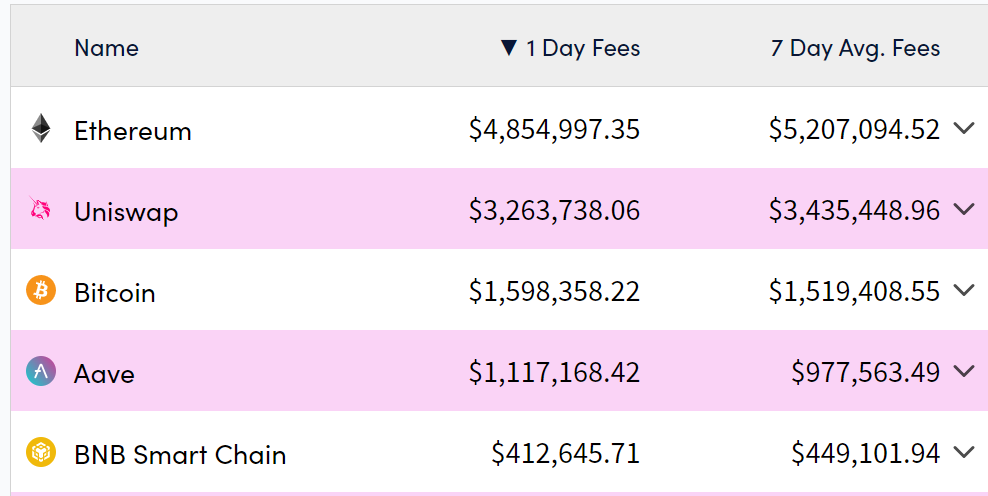
Task: Click the orange Bitcoin logo icon
Action: pyautogui.click(x=40, y=291)
